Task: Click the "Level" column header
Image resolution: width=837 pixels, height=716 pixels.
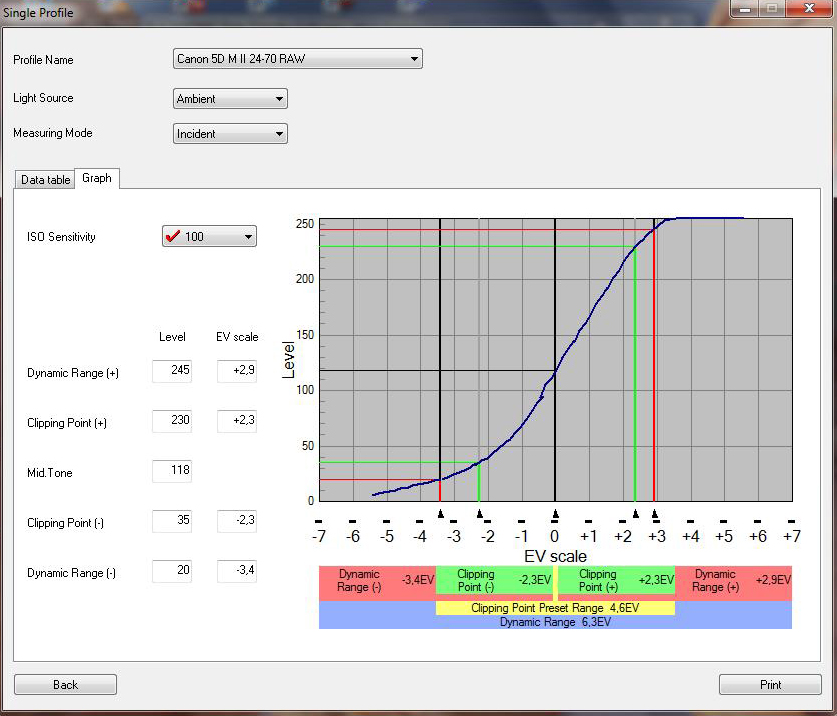Action: (x=172, y=337)
